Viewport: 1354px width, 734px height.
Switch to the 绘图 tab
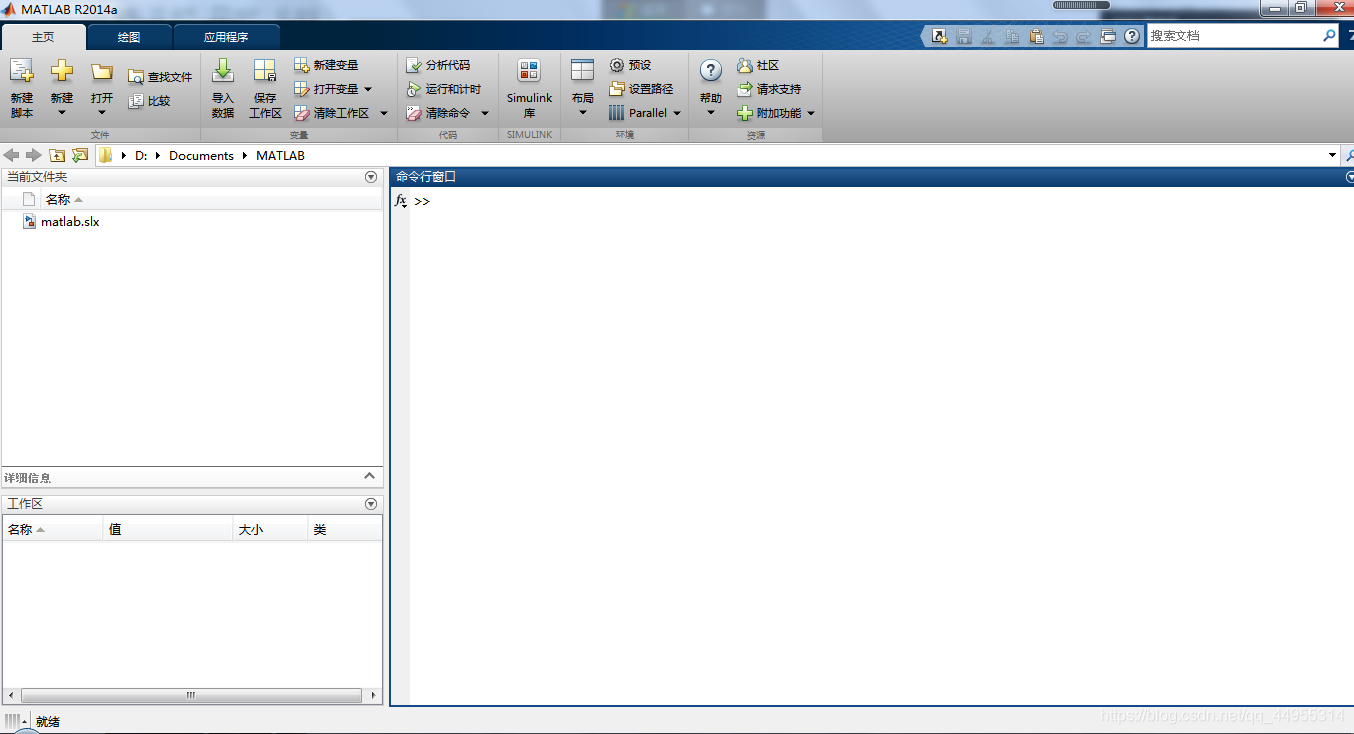pyautogui.click(x=129, y=37)
